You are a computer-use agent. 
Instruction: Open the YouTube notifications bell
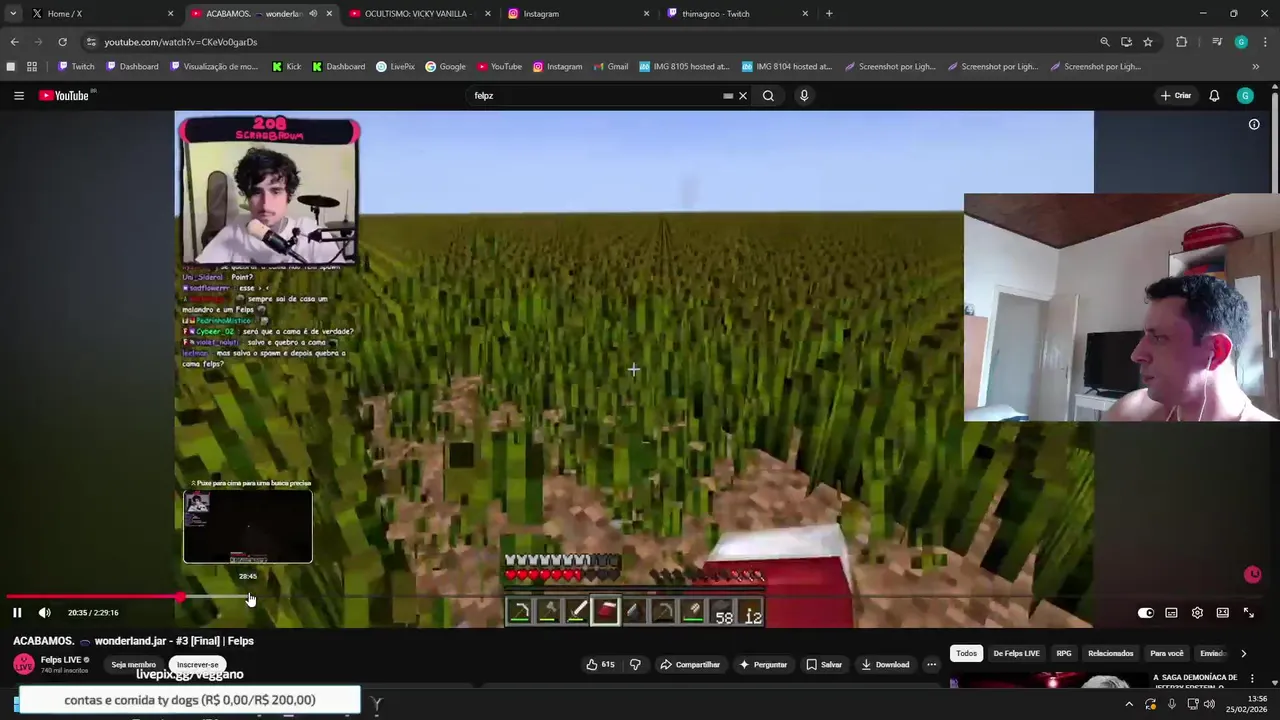[1214, 96]
